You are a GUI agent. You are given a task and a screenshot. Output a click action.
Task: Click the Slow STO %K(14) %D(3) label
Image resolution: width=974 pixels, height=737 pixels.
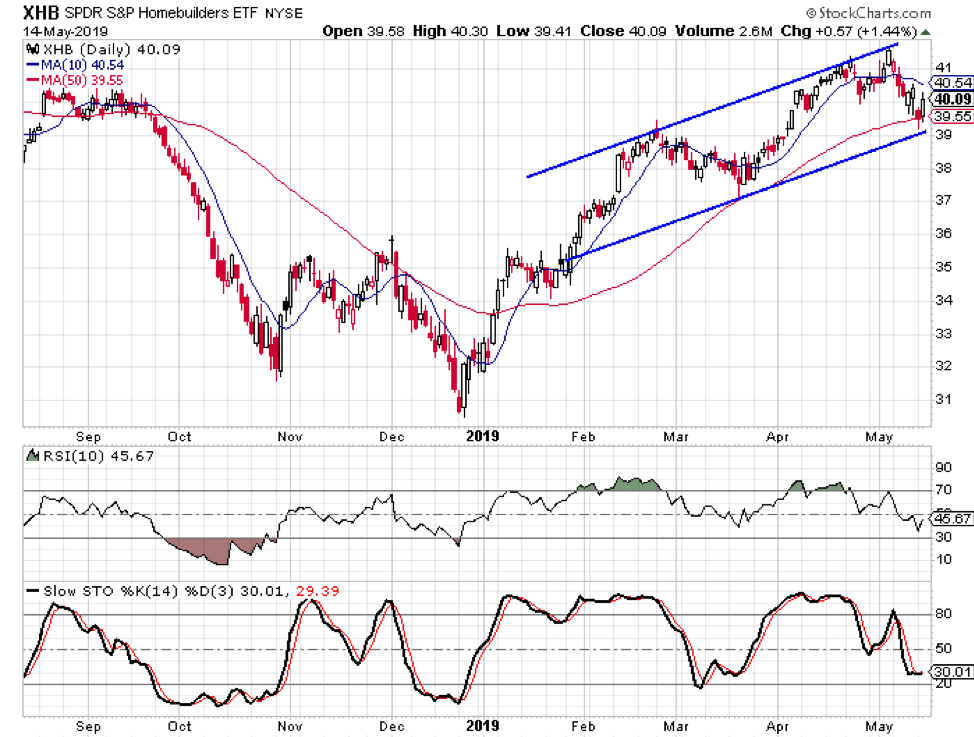[x=140, y=591]
